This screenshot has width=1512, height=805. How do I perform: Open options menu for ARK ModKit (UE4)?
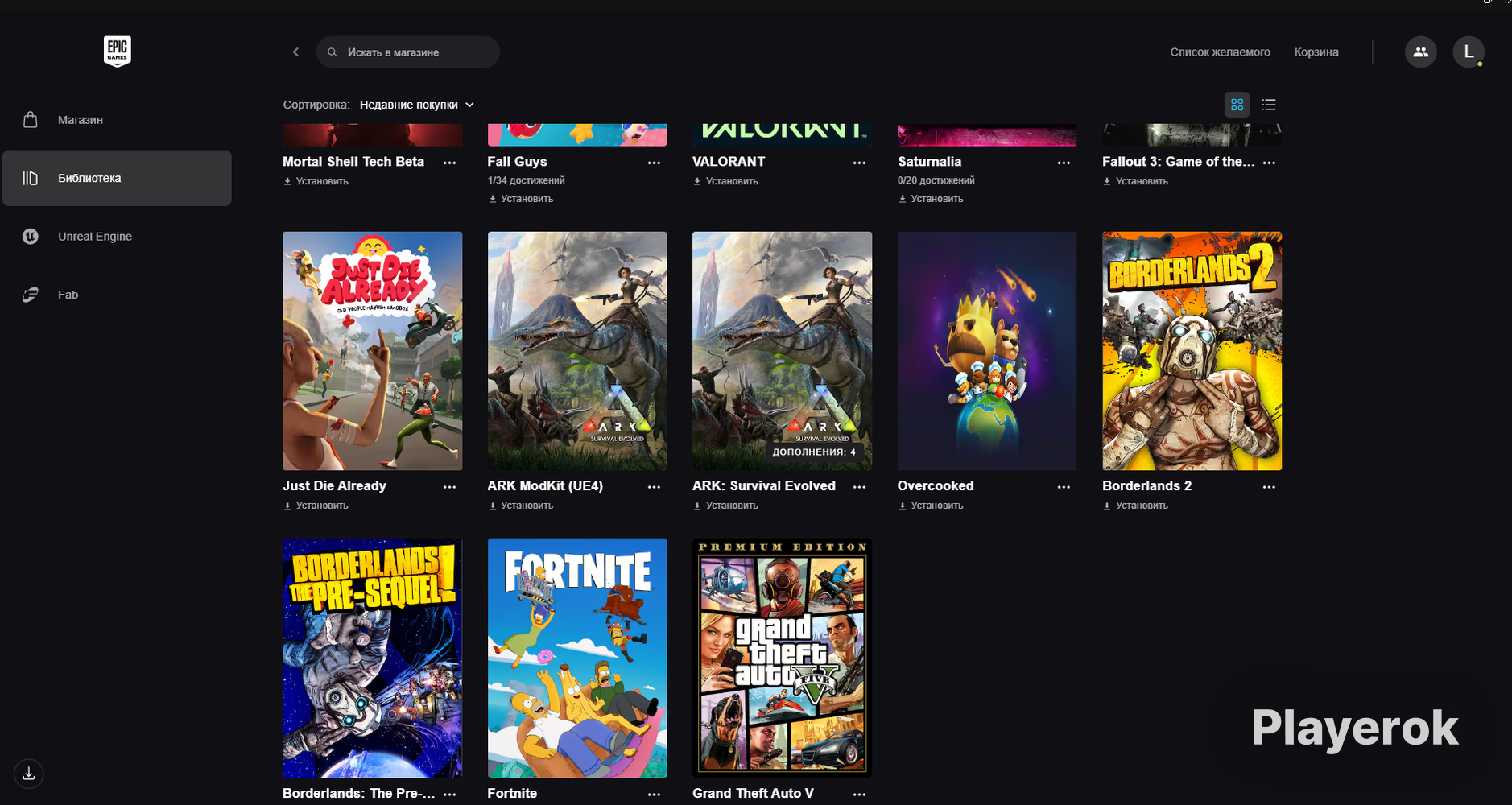(654, 487)
